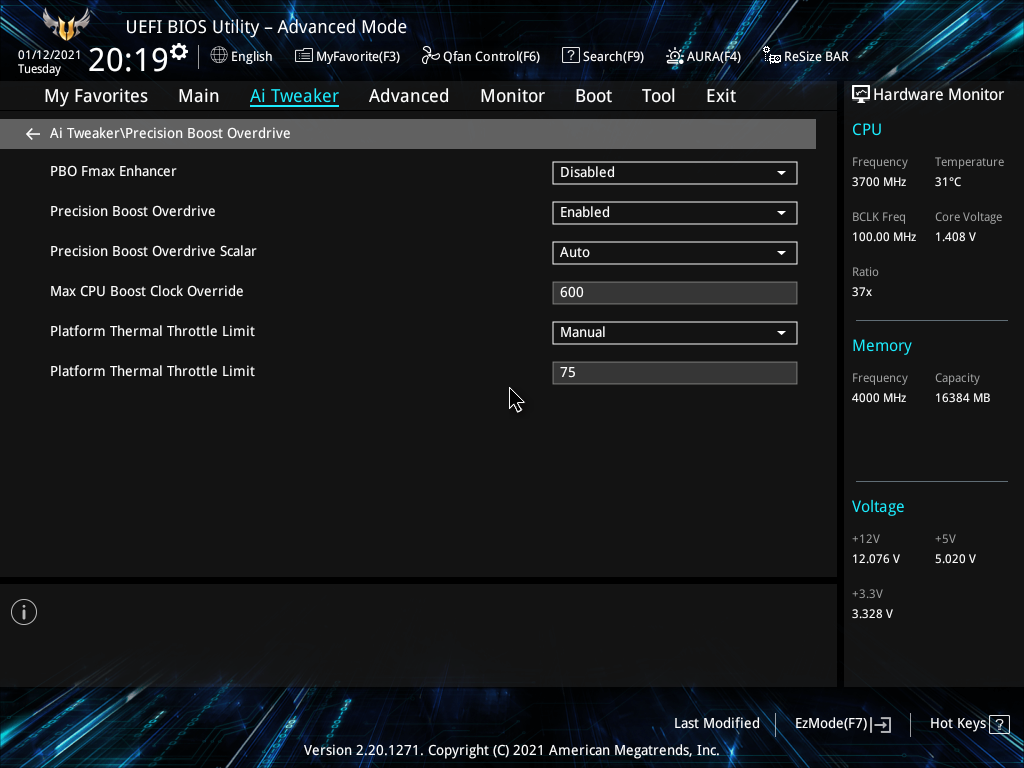The image size is (1024, 768).
Task: Click the 20:19 clock display
Action: [128, 59]
